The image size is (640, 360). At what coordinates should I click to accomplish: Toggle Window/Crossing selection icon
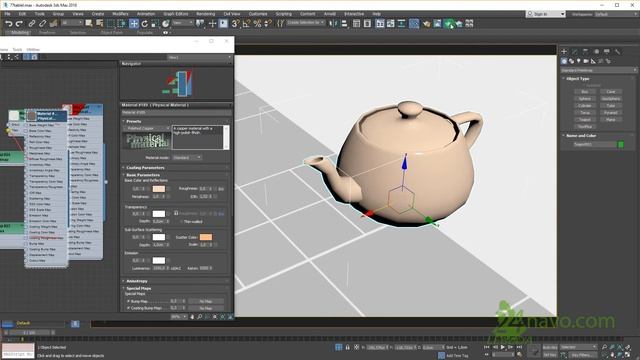point(121,24)
